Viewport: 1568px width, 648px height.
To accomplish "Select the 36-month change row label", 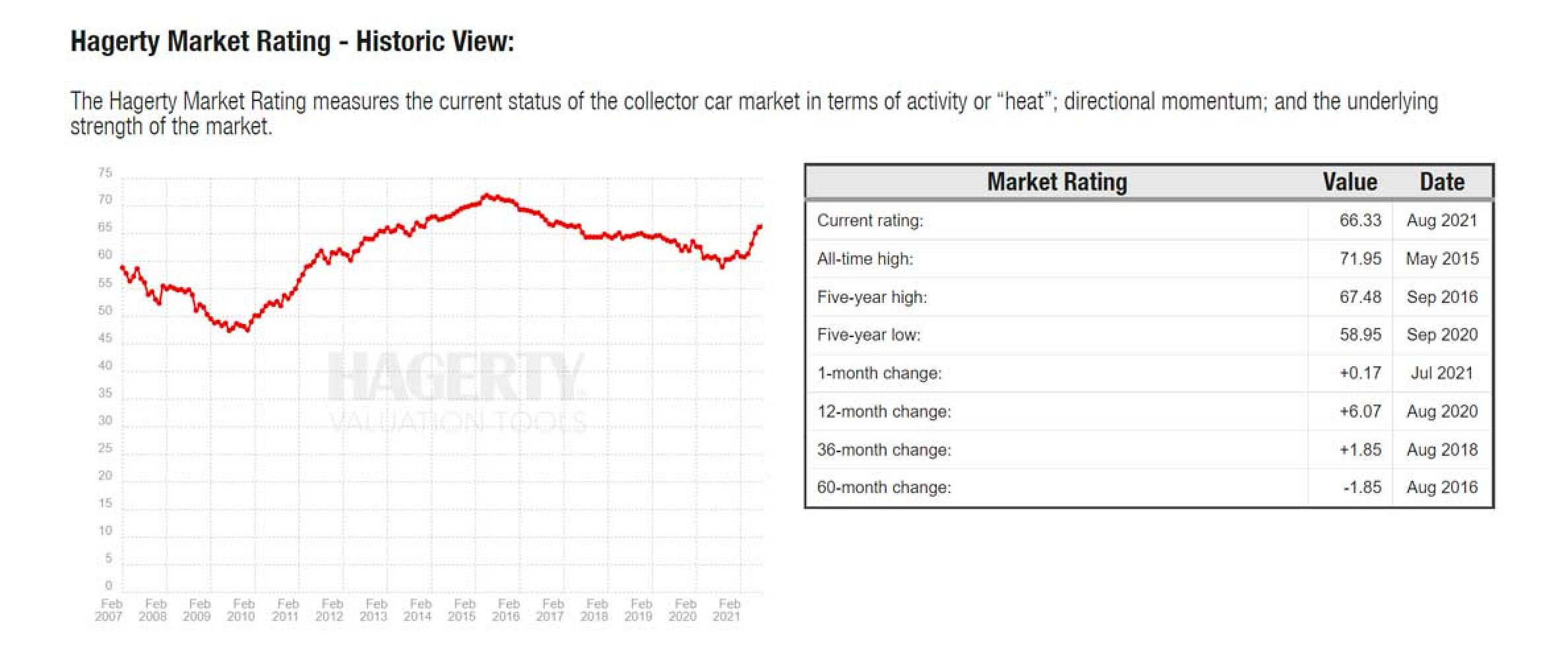I will coord(884,449).
